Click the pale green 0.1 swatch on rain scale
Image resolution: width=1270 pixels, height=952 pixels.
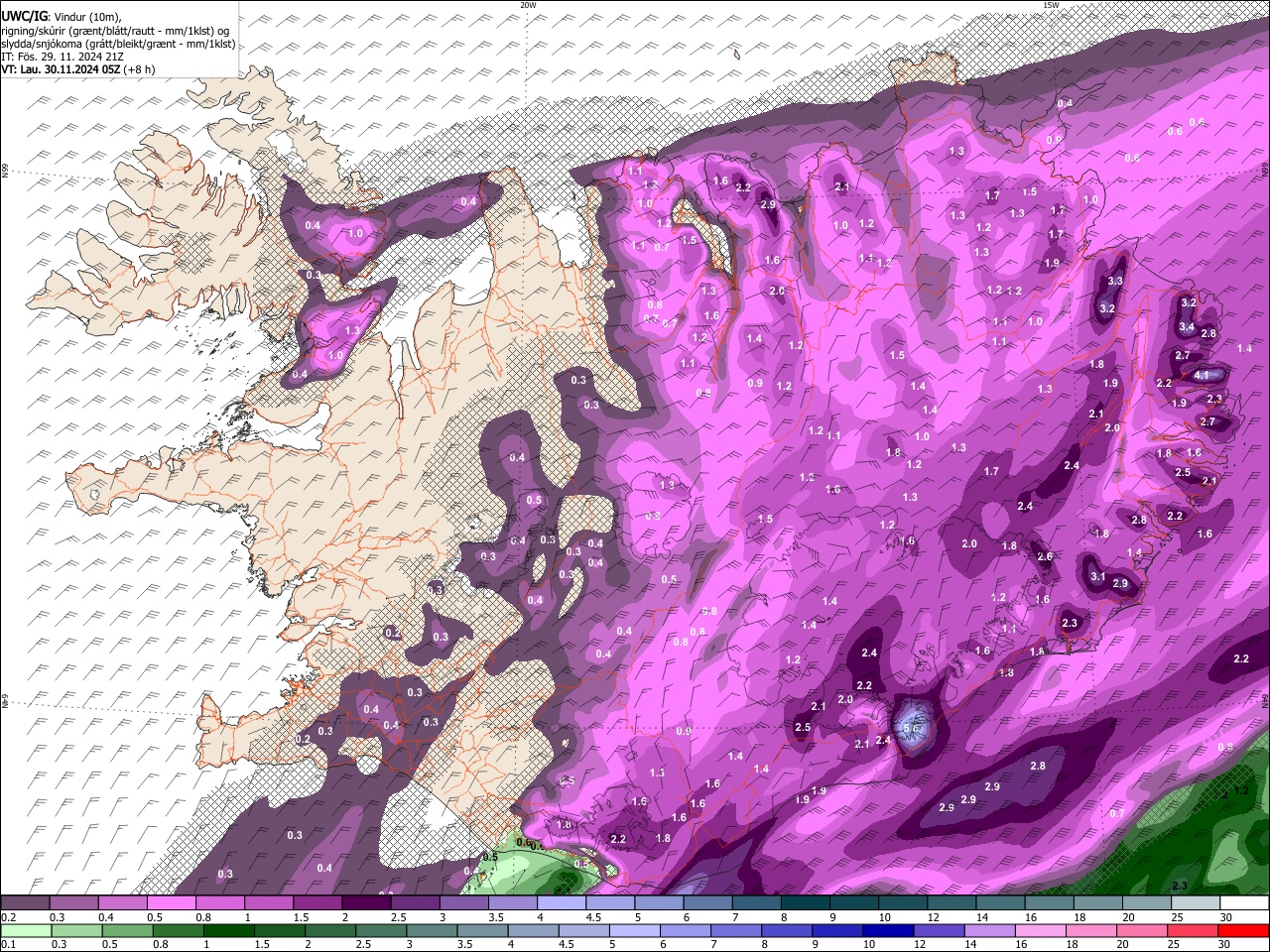pos(25,930)
